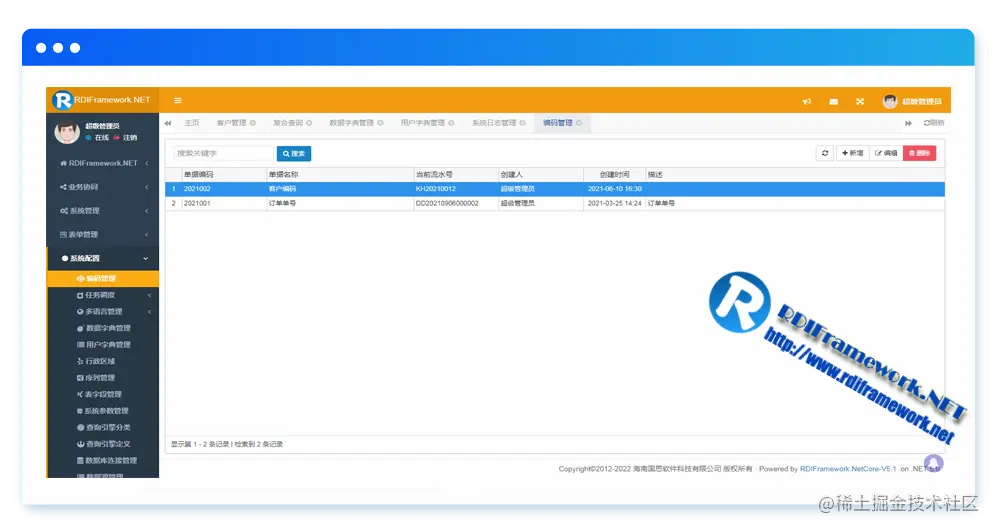
Task: Click the red 删除 button
Action: pos(919,153)
